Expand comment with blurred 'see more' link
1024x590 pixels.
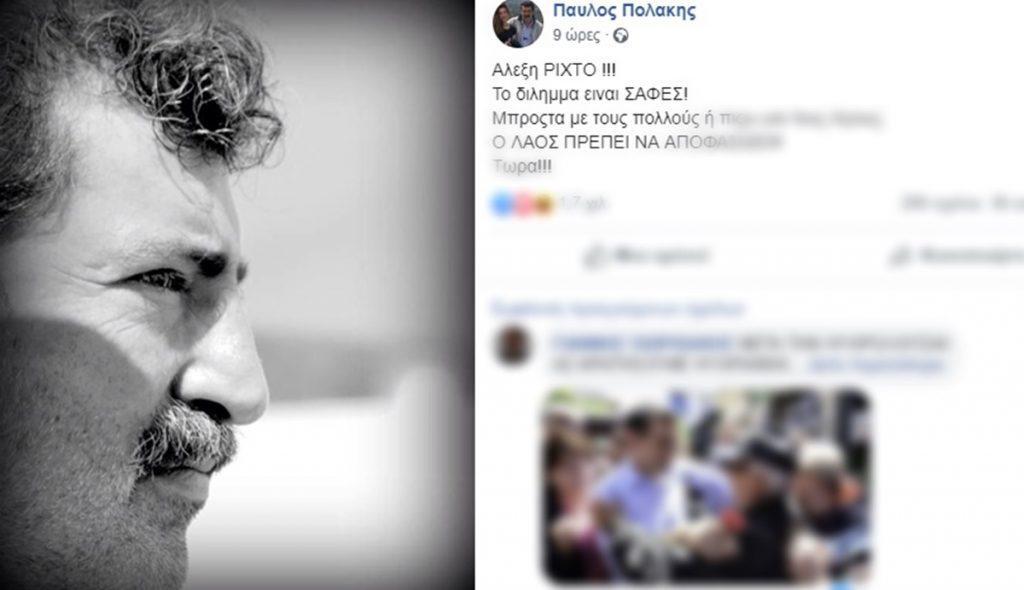876,364
